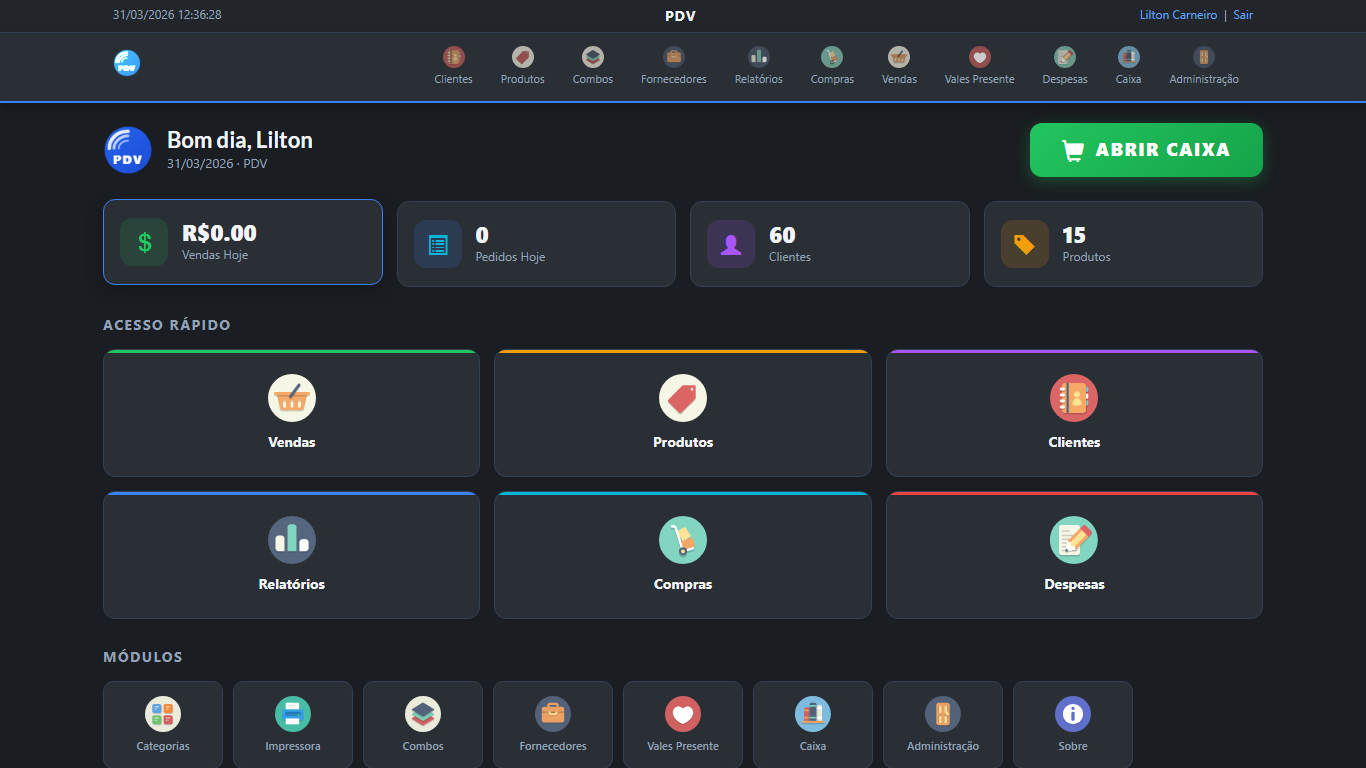Open Relatórios quick access card
The width and height of the screenshot is (1366, 768).
(x=291, y=555)
